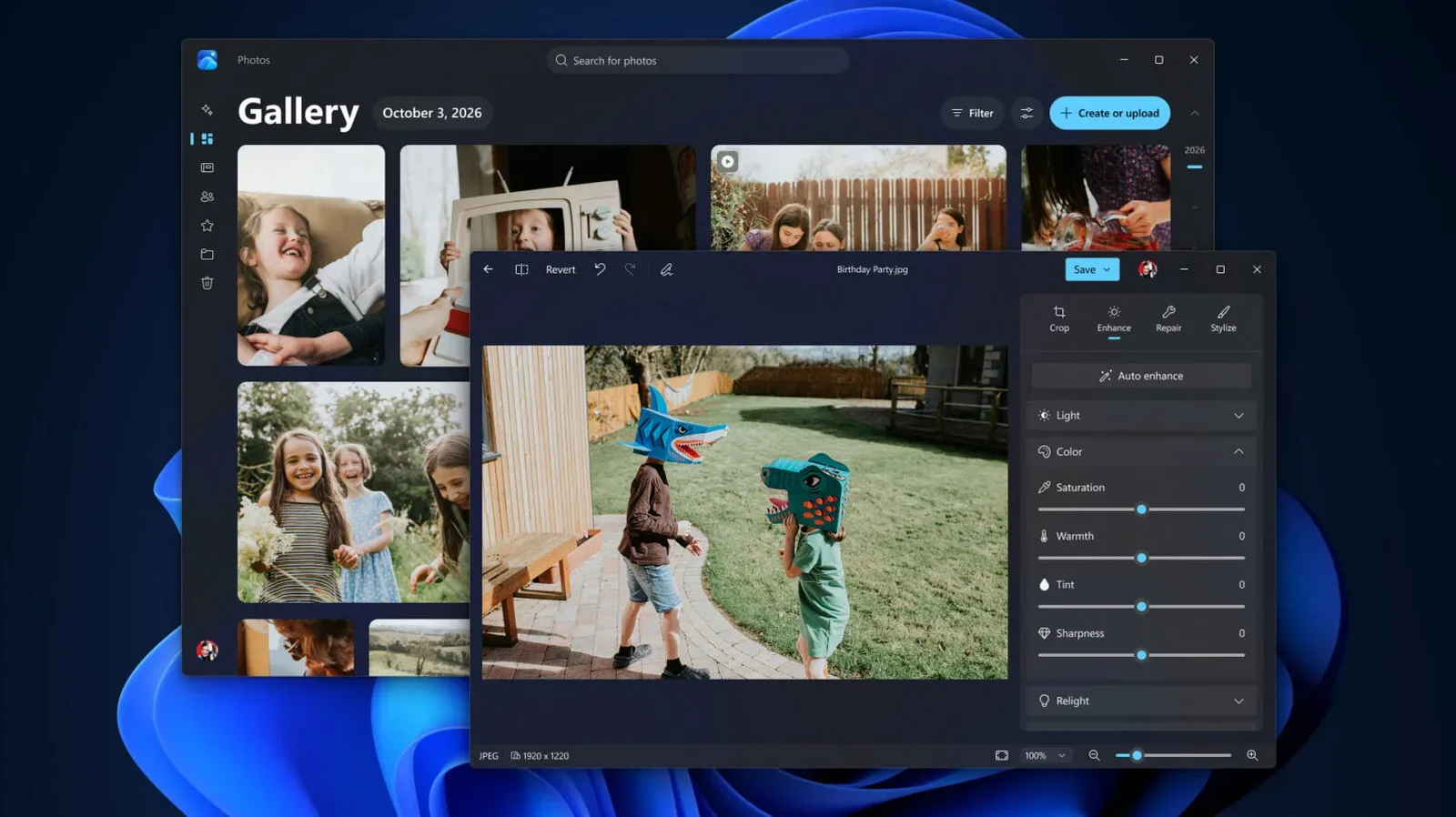Open the Trash icon in Photos sidebar
The height and width of the screenshot is (817, 1456).
coord(207,283)
